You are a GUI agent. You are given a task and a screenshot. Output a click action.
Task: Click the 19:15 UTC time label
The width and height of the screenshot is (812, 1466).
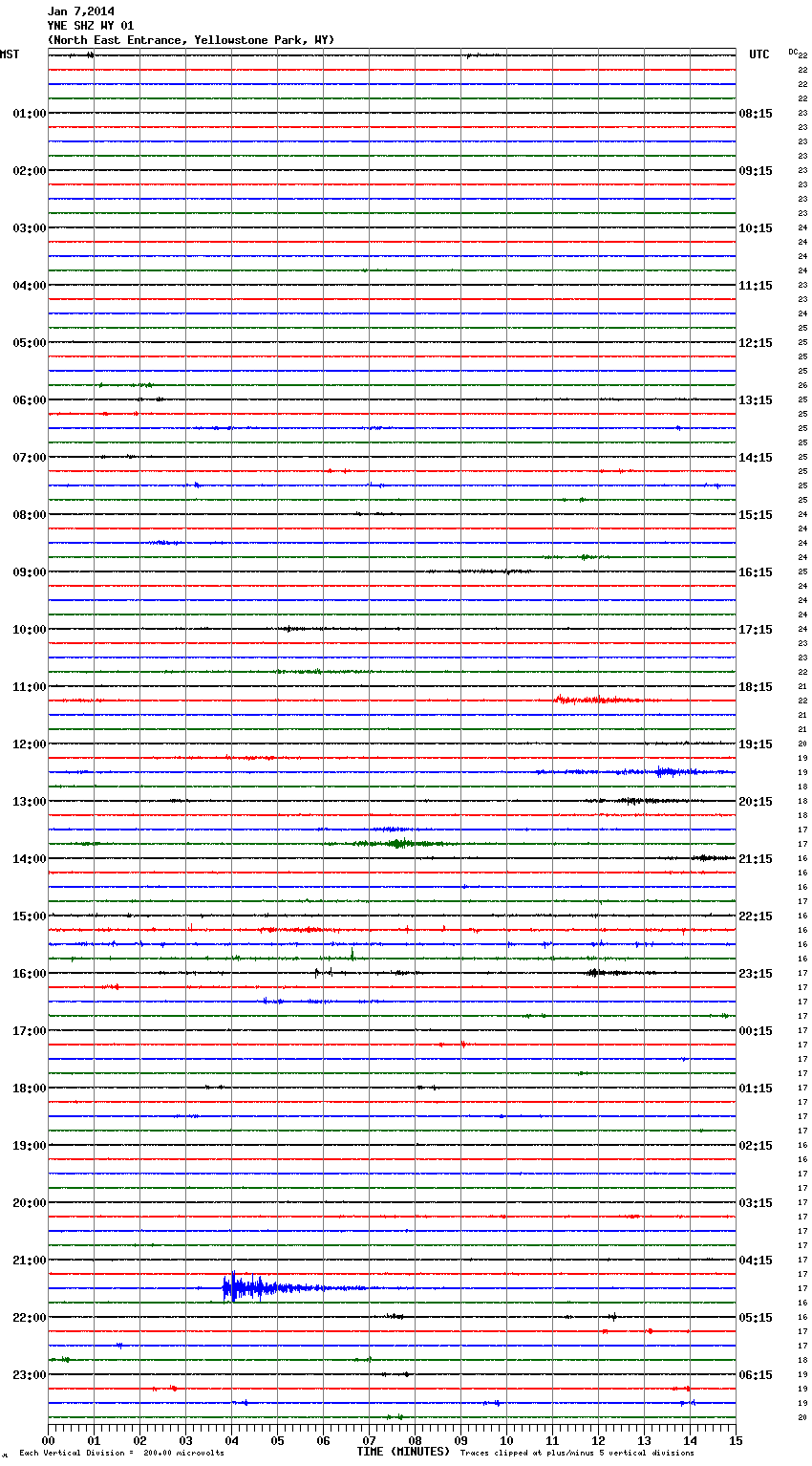pos(756,744)
